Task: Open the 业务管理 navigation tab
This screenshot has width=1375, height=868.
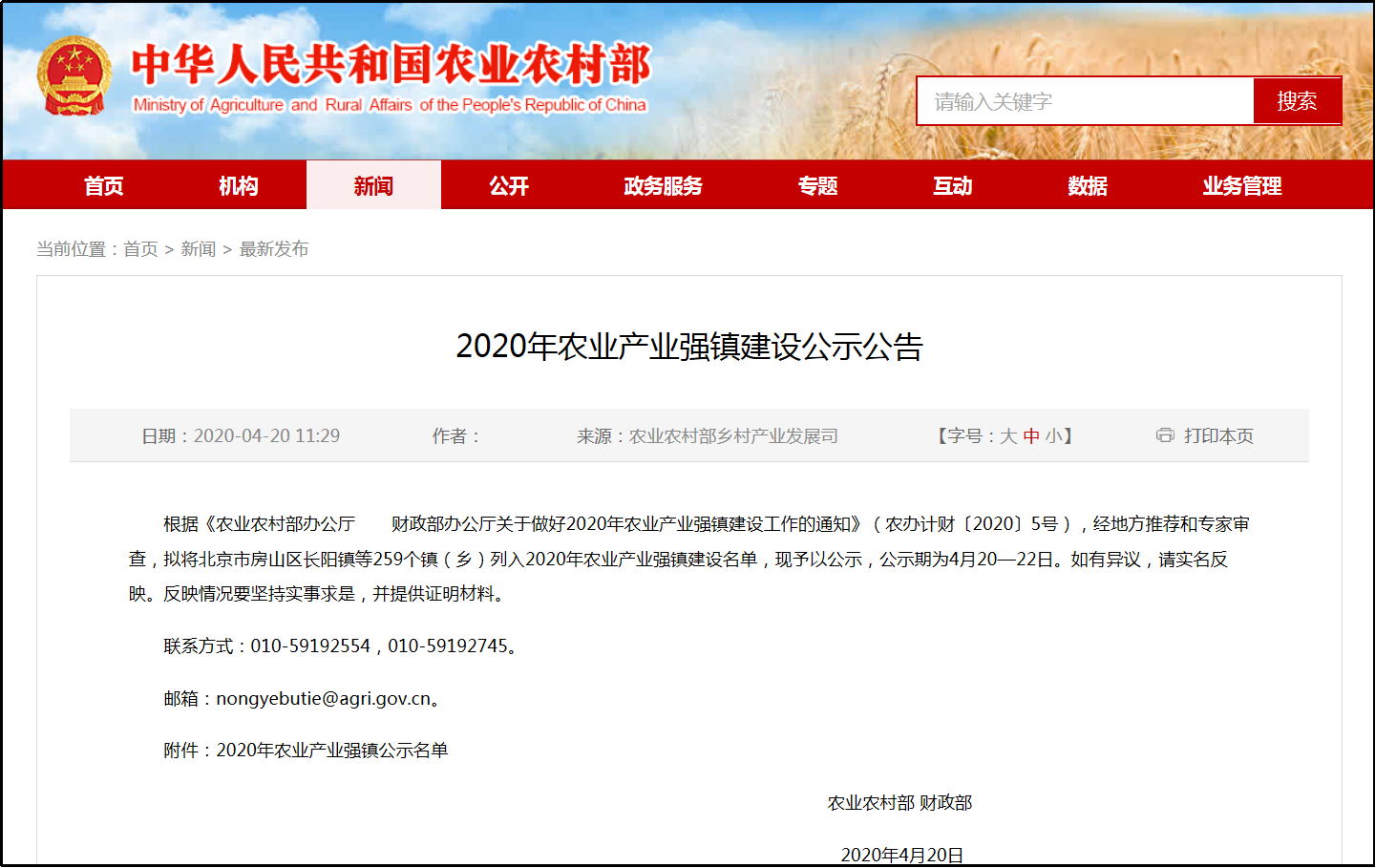Action: (x=1242, y=185)
